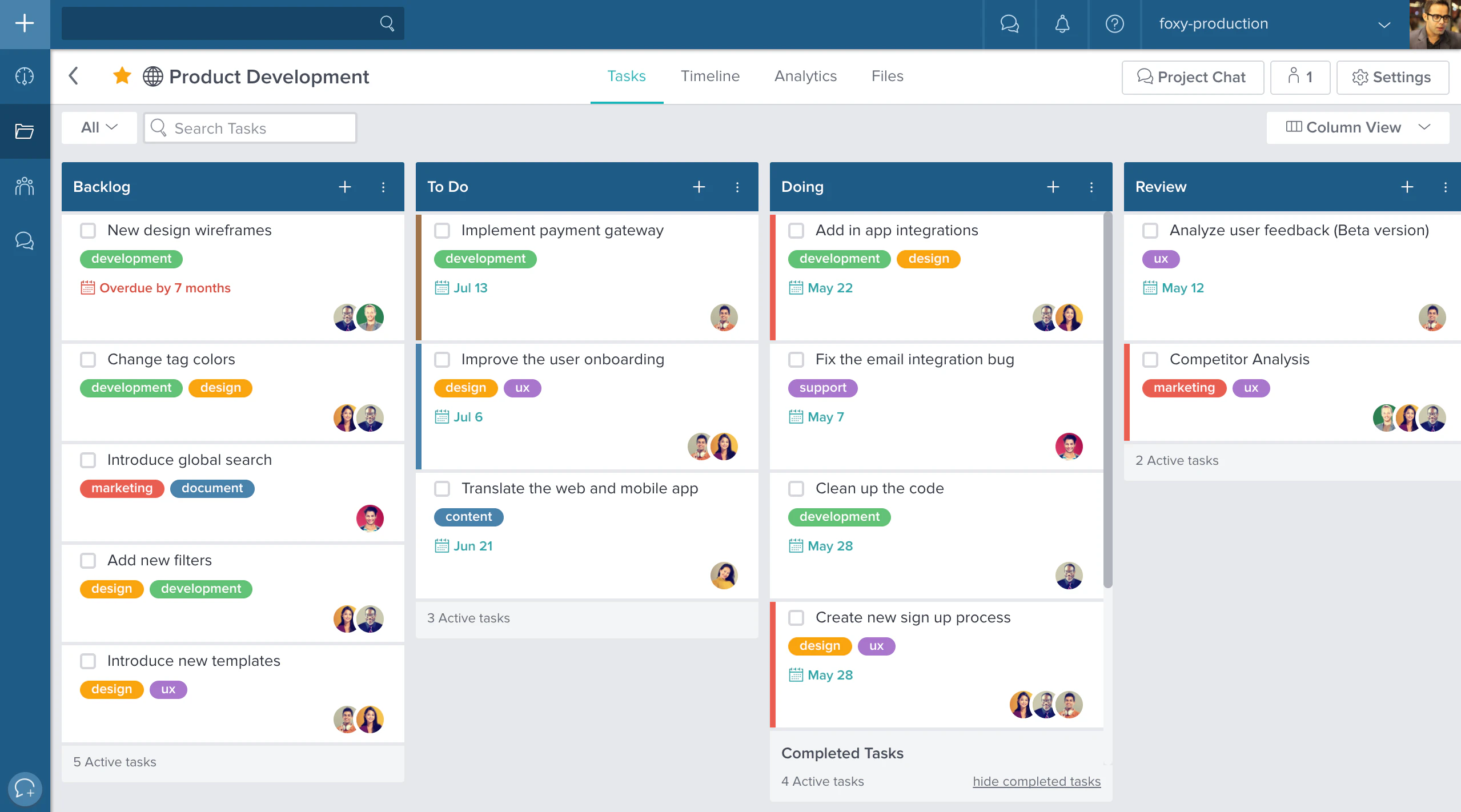Toggle the favorite star for Product Development
Image resolution: width=1461 pixels, height=812 pixels.
(x=122, y=75)
